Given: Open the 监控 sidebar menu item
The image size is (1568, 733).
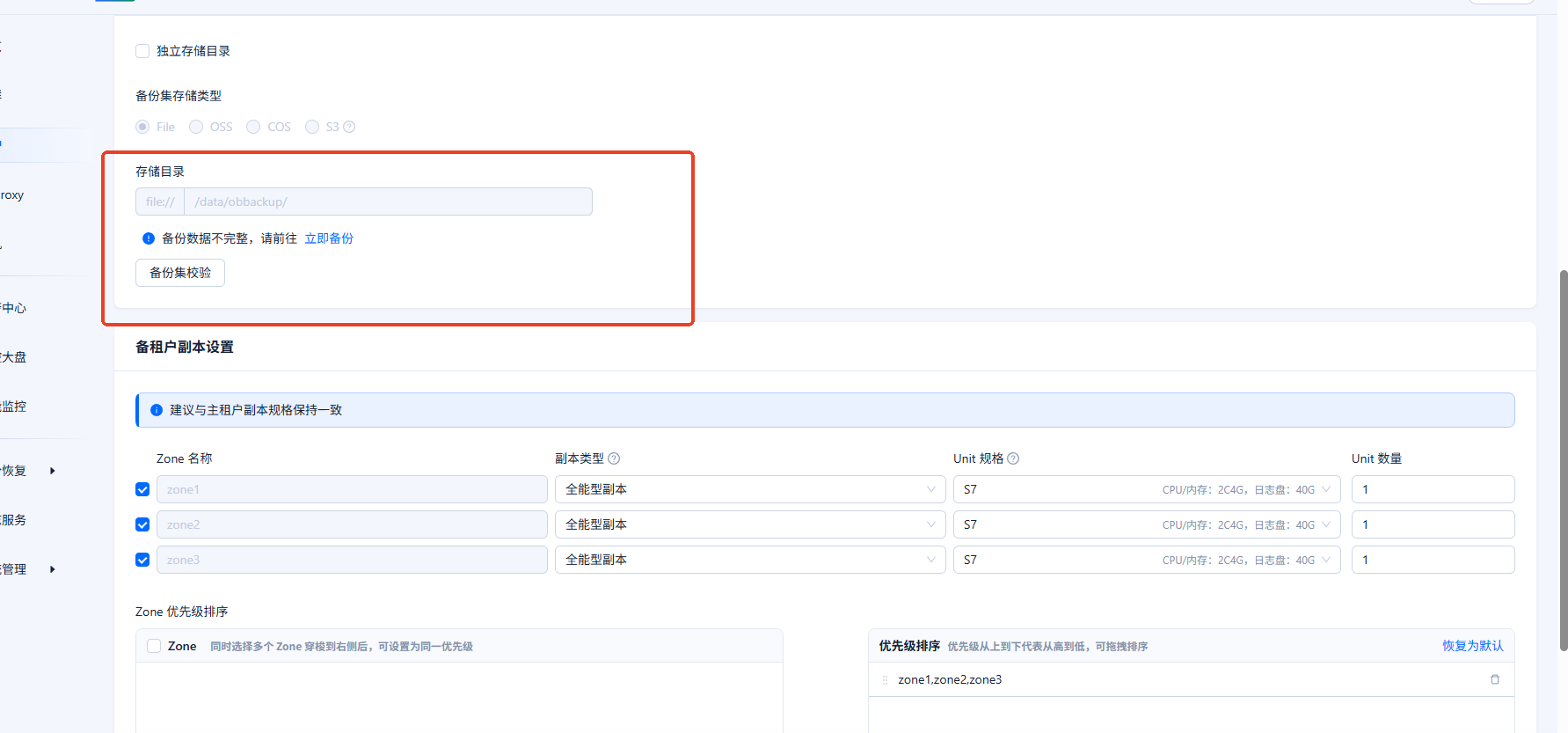Looking at the screenshot, I should (x=14, y=407).
